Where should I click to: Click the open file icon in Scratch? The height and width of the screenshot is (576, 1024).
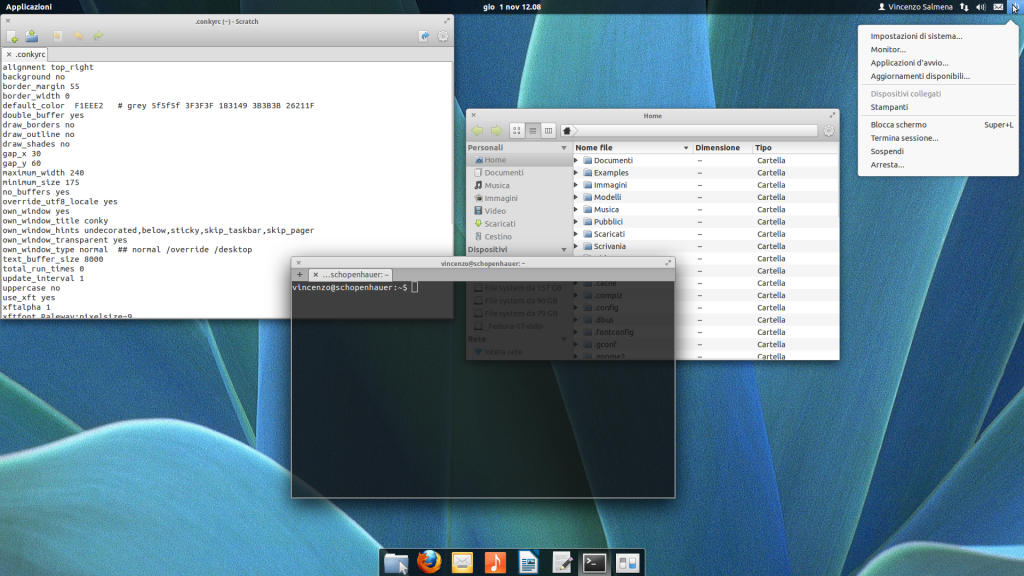(x=32, y=37)
